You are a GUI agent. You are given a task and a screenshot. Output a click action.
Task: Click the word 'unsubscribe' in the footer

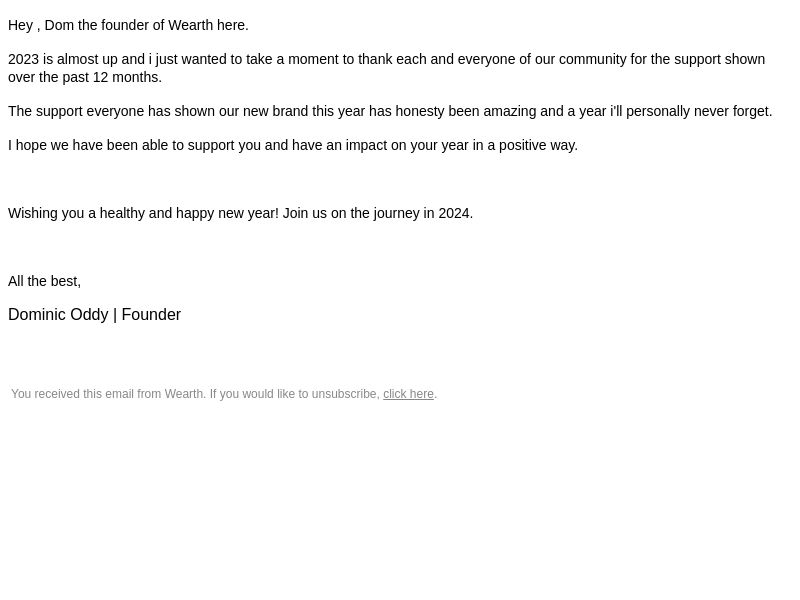click(344, 394)
